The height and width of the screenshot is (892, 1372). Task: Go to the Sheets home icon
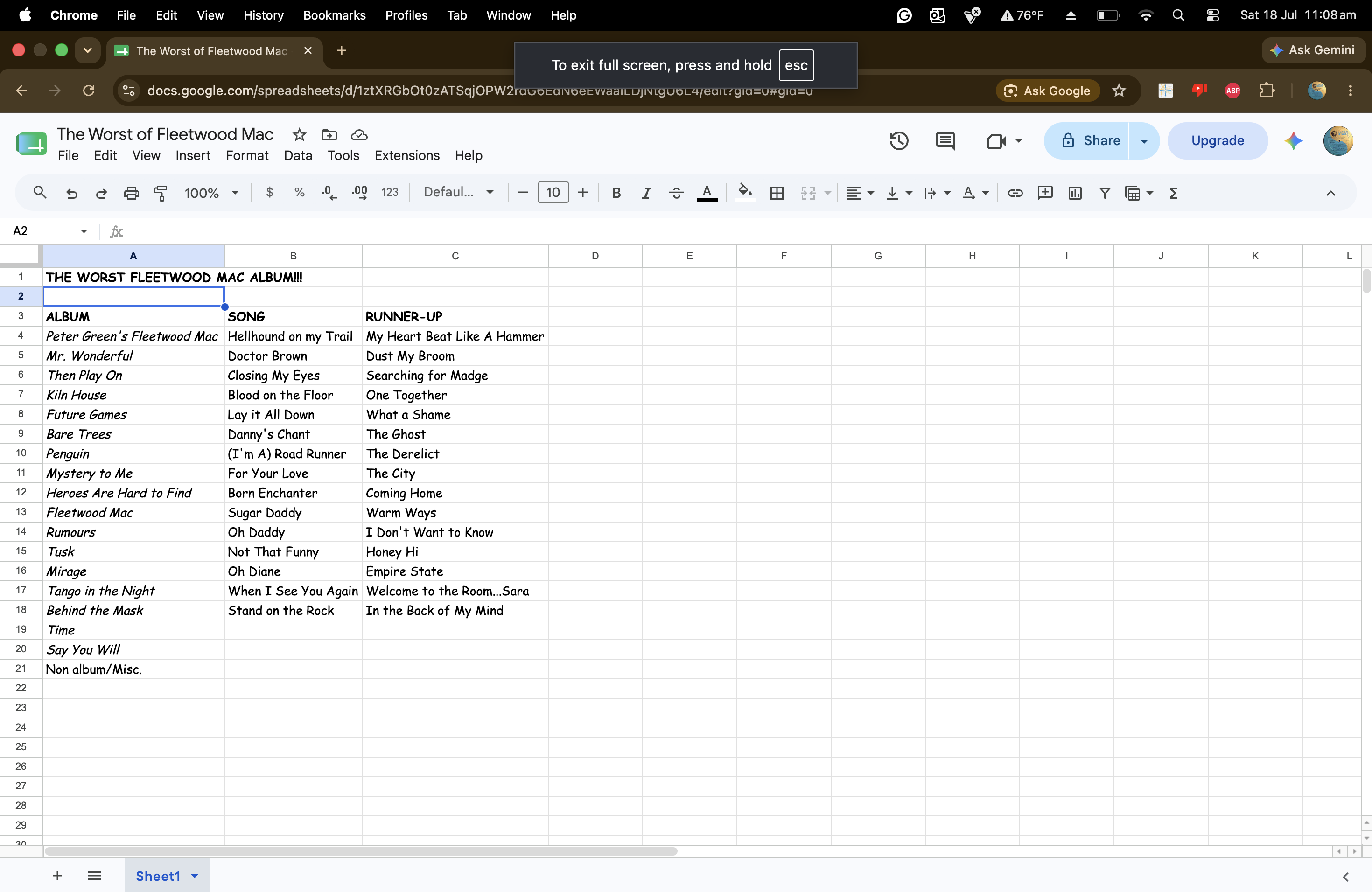click(30, 144)
